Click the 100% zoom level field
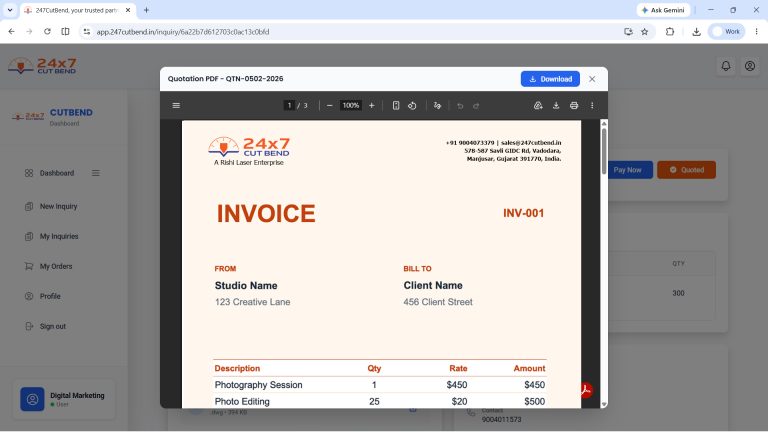The image size is (768, 432). [351, 105]
